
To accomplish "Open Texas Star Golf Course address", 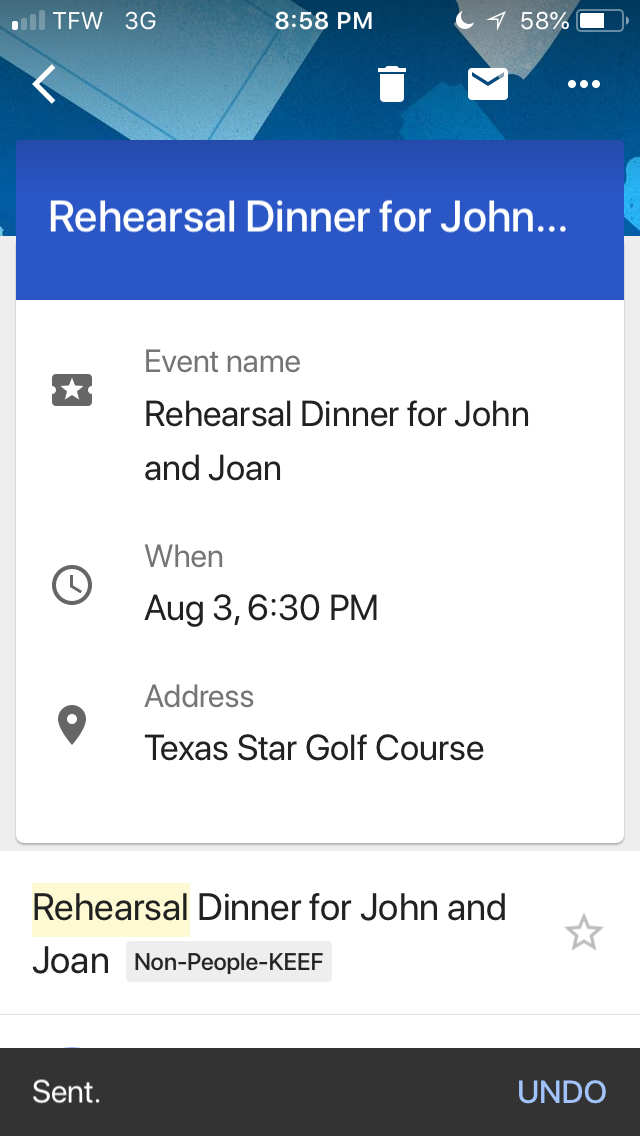I will click(x=314, y=748).
